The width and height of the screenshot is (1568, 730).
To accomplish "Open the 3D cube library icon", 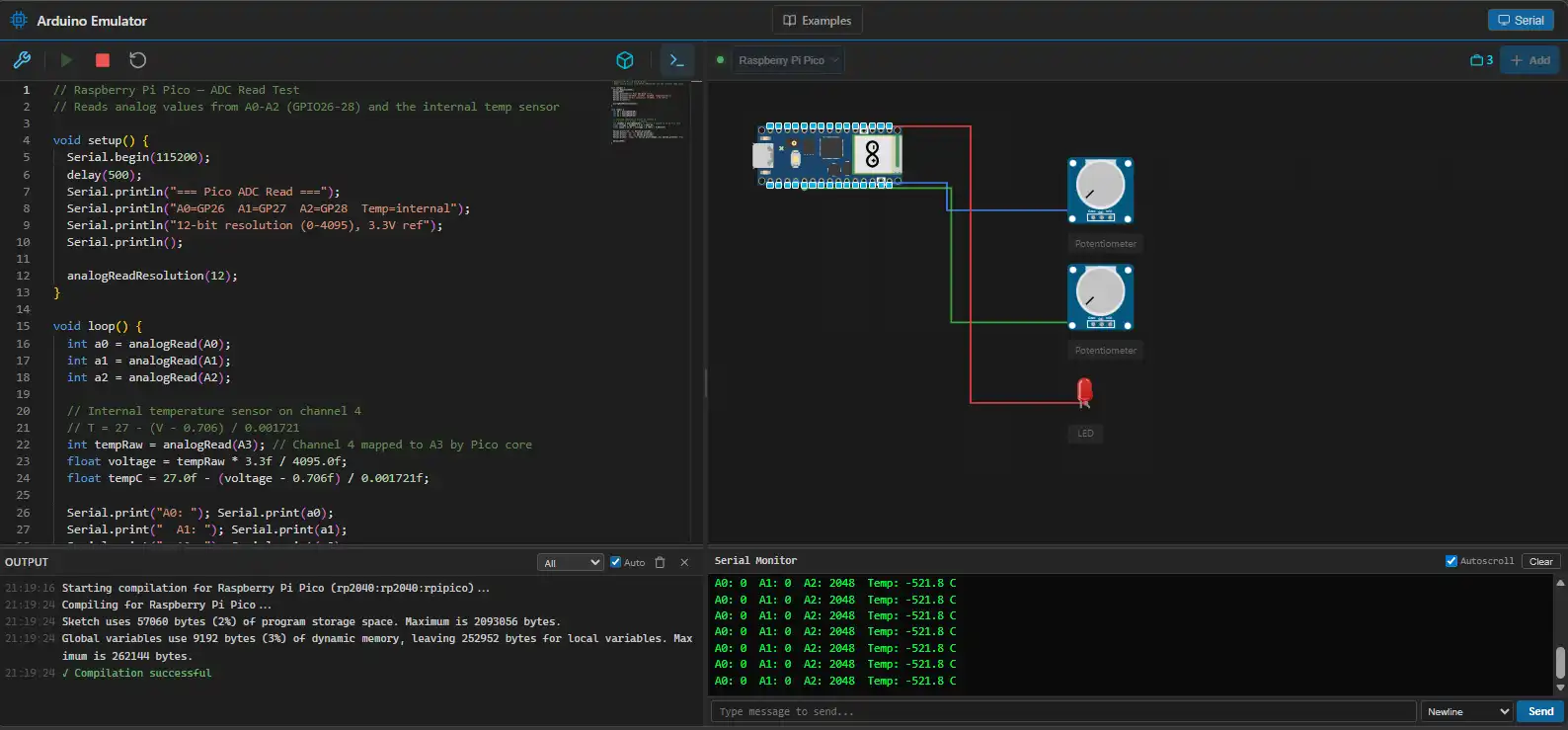I will (x=625, y=60).
